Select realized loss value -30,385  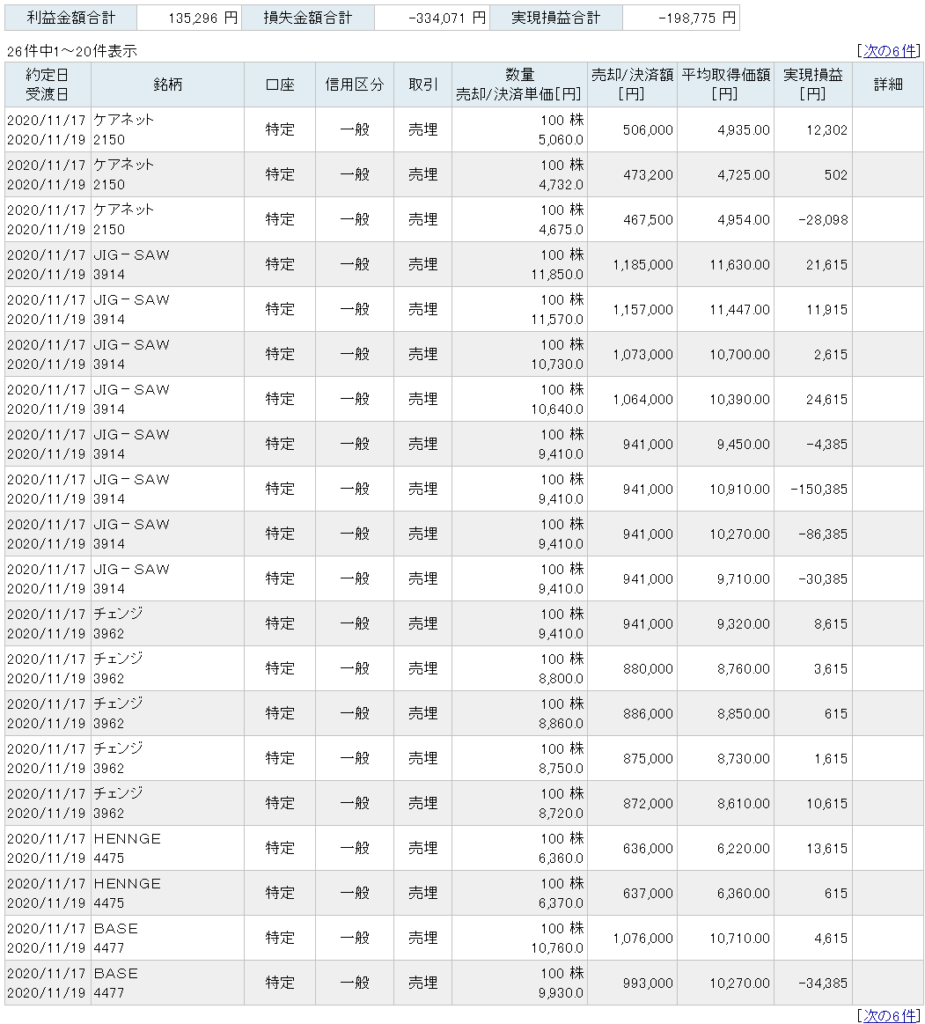tap(822, 579)
